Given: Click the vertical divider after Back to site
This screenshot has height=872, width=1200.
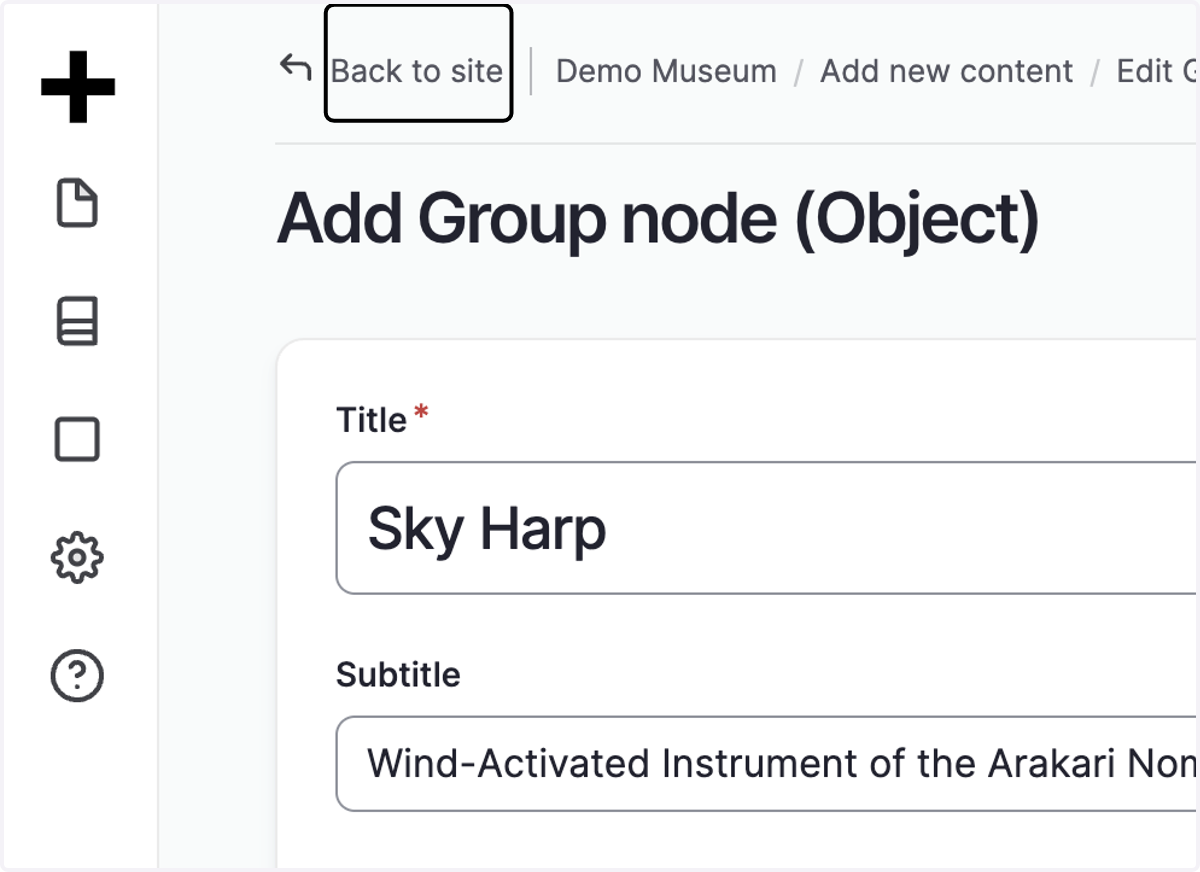Looking at the screenshot, I should pyautogui.click(x=531, y=71).
